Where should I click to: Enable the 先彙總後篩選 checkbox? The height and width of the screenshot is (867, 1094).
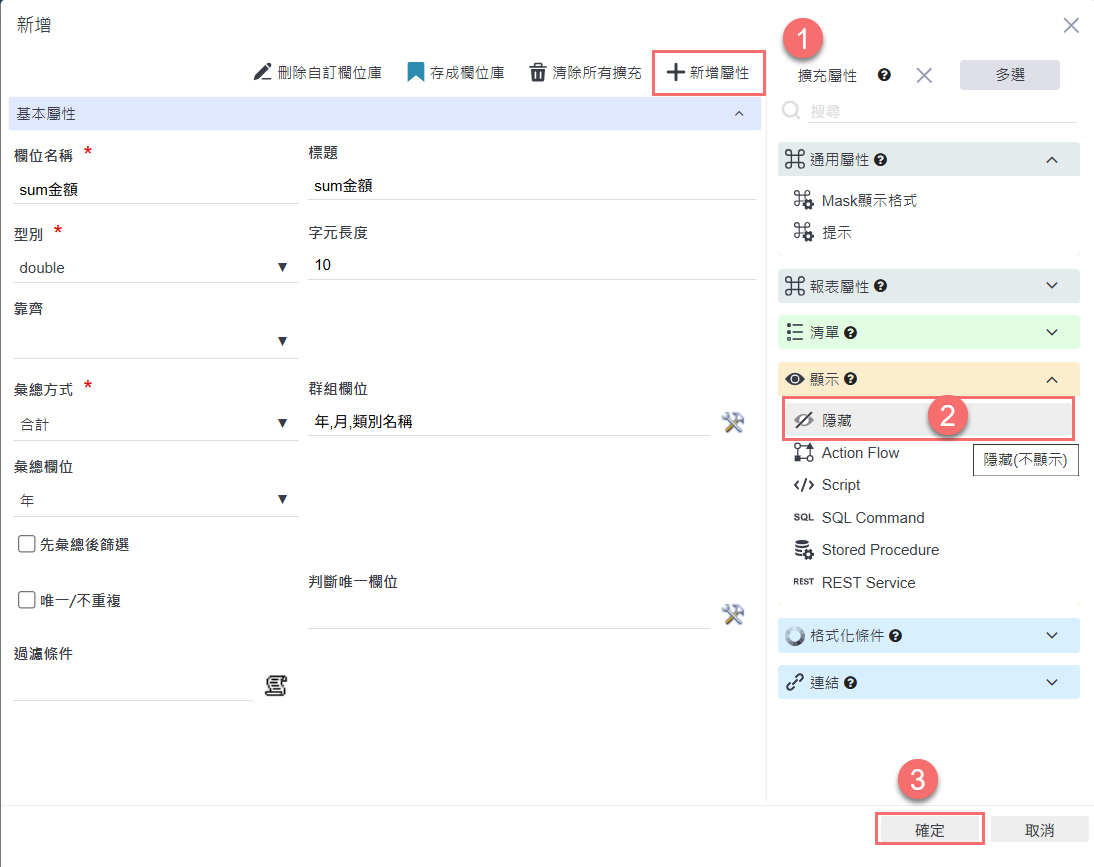[x=27, y=544]
